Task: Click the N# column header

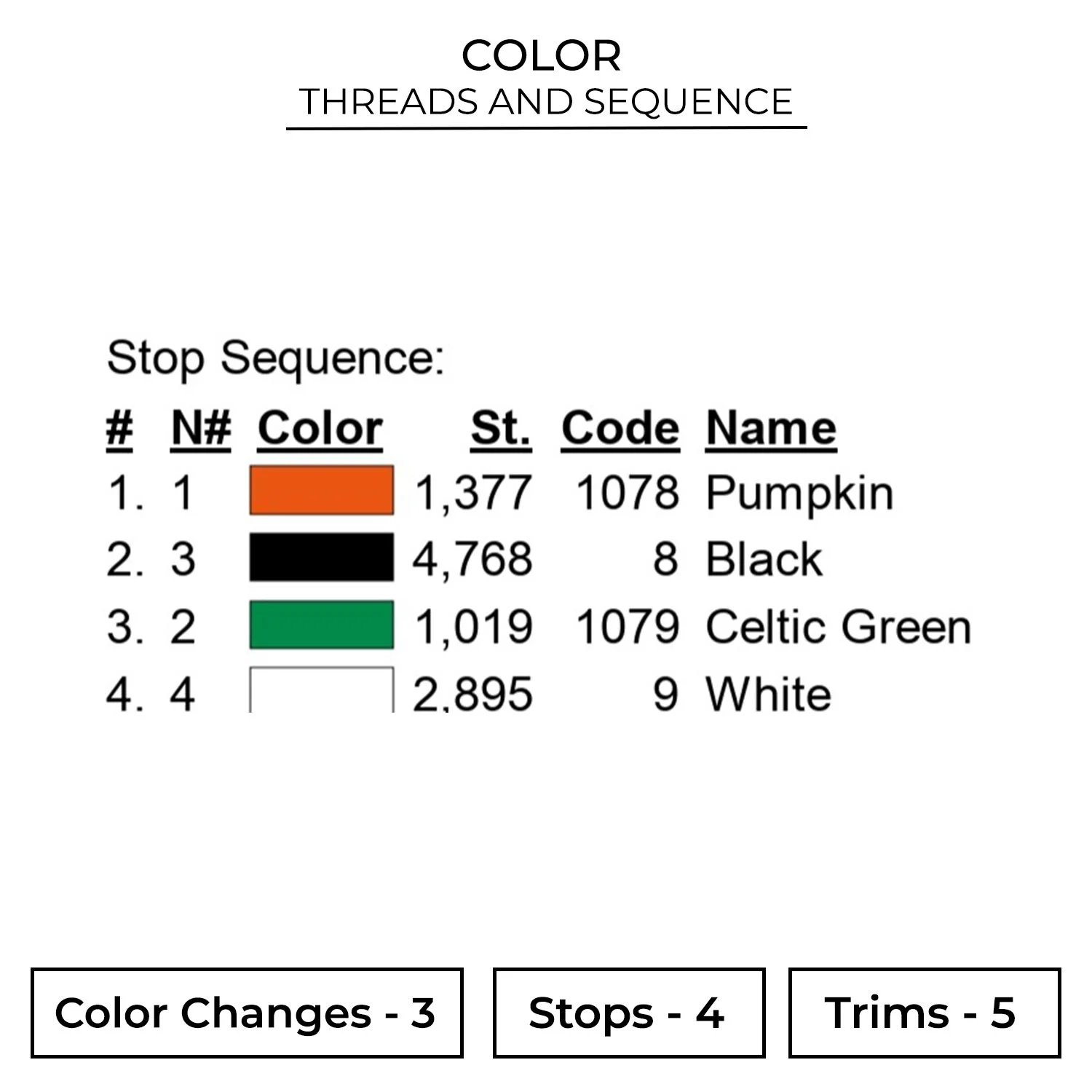Action: click(x=201, y=428)
